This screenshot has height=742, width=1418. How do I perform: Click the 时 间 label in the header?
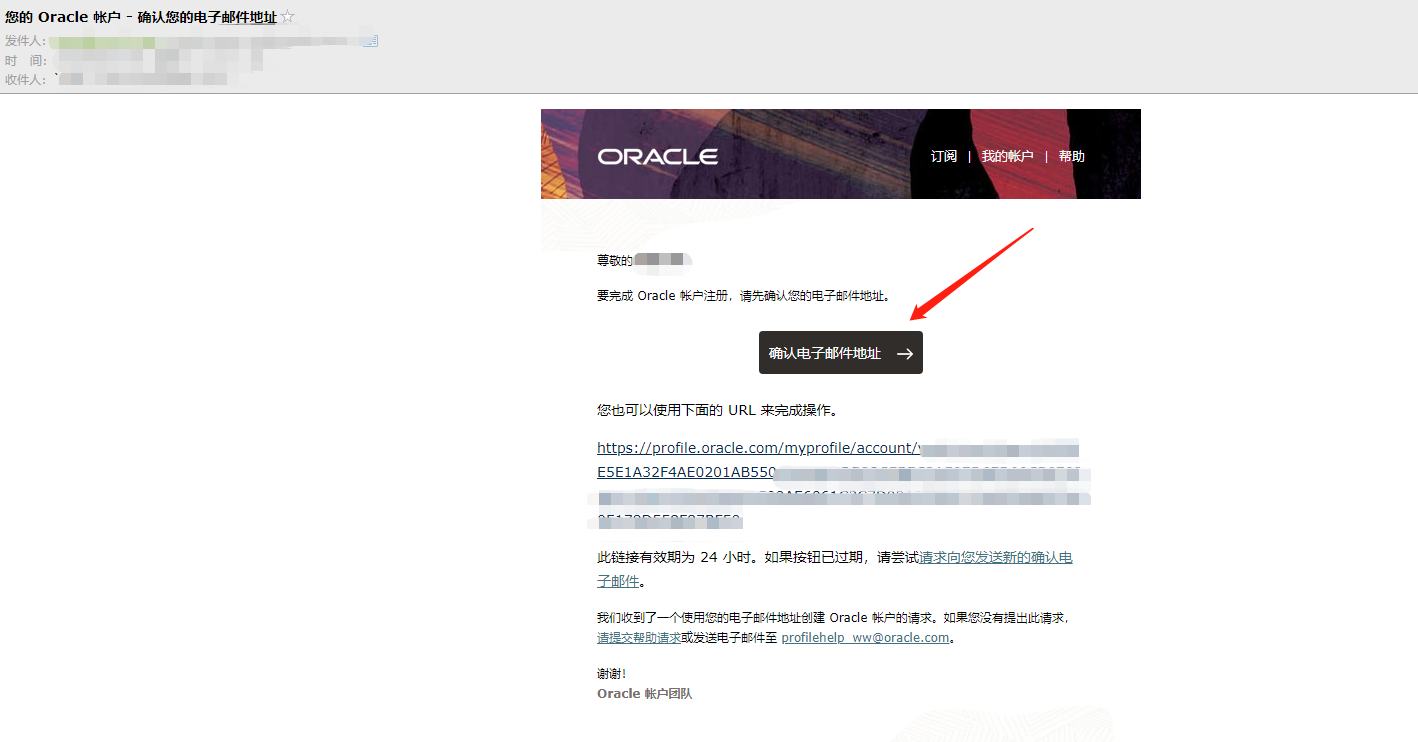tap(24, 61)
